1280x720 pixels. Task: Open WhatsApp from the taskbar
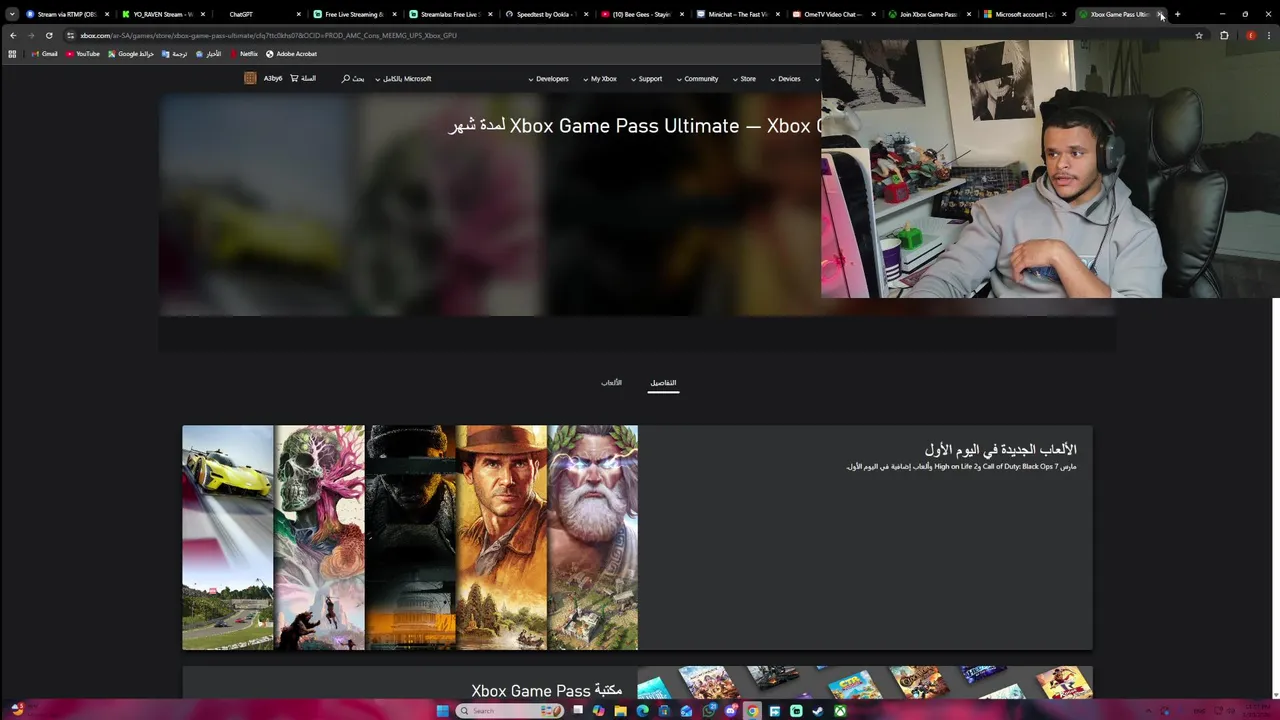pyautogui.click(x=709, y=711)
